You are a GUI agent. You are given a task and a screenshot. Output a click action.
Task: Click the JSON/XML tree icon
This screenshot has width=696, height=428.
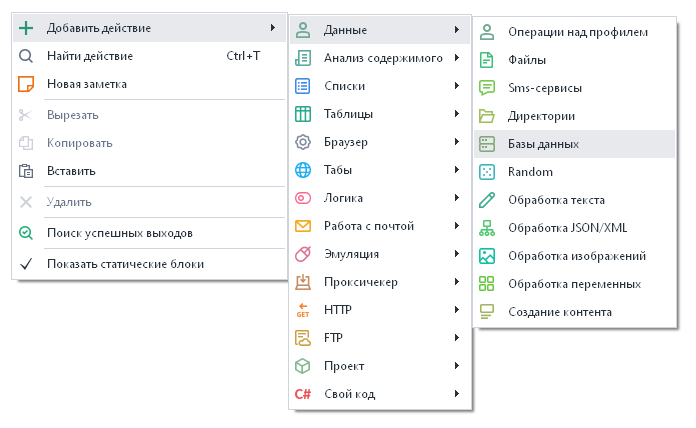487,228
